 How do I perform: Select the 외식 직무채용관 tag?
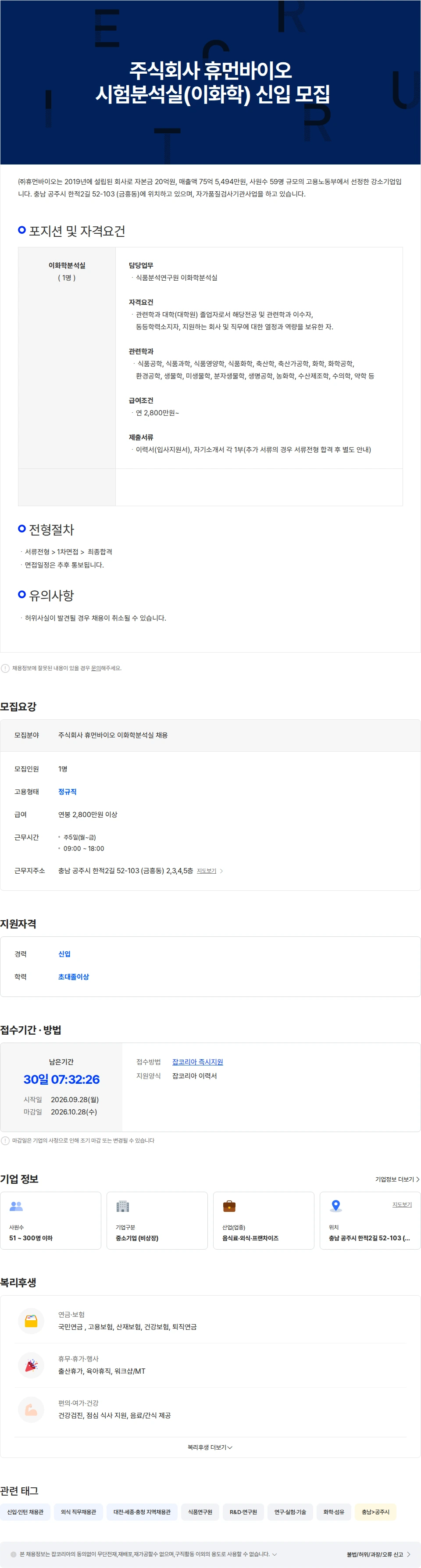(78, 1512)
